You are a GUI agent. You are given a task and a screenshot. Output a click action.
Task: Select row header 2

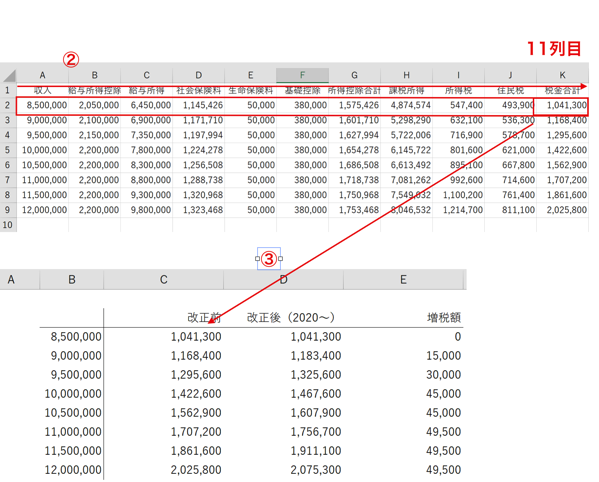[8, 105]
